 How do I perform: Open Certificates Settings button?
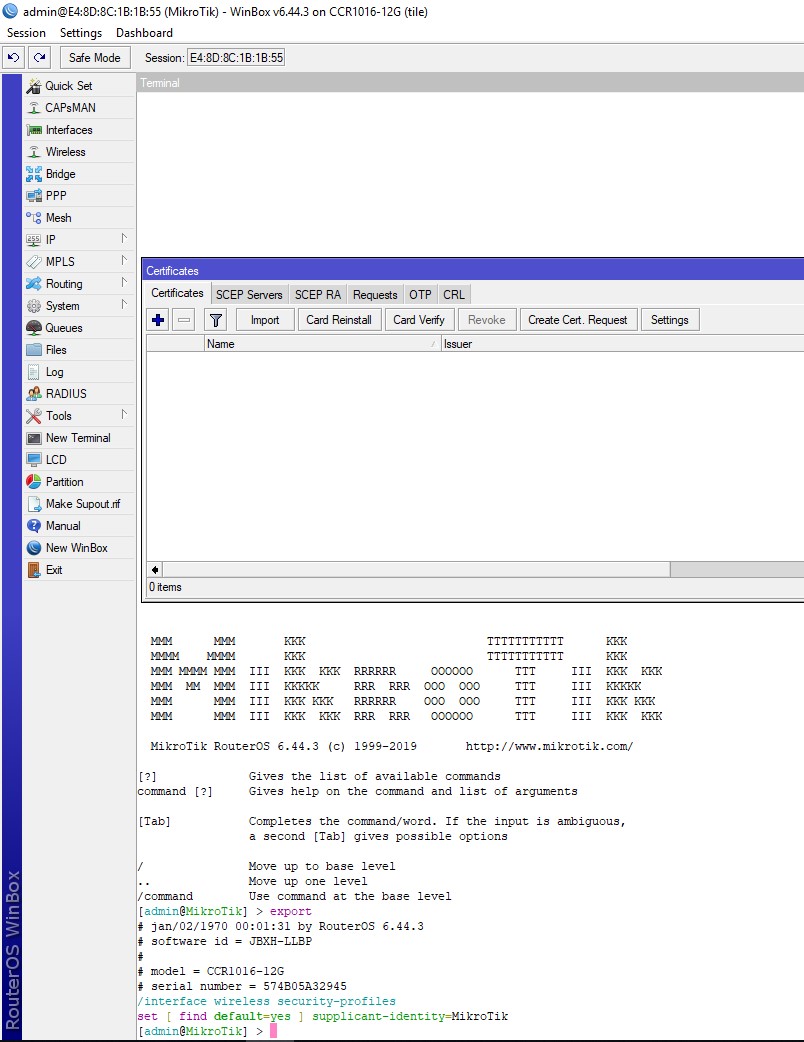(x=669, y=320)
